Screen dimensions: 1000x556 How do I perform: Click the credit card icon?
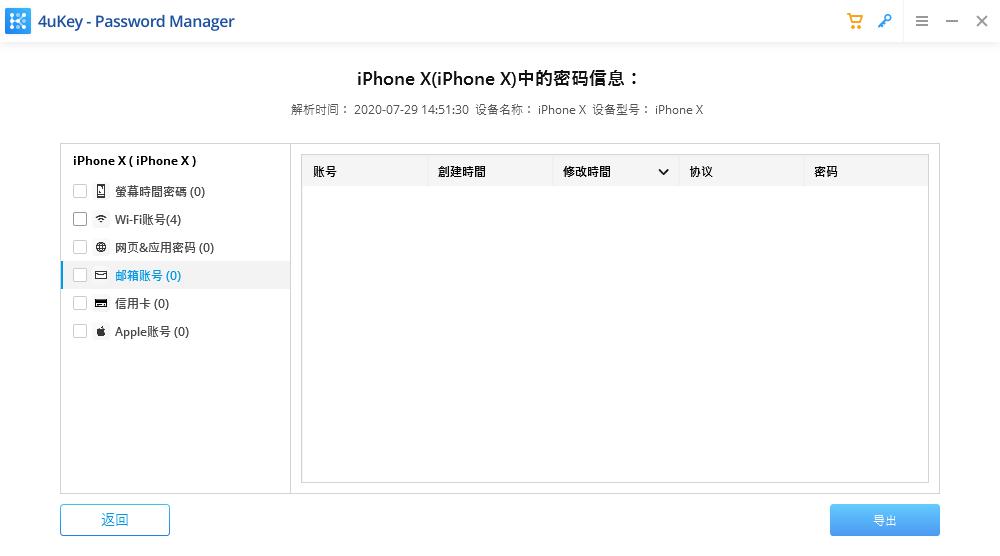(x=101, y=303)
